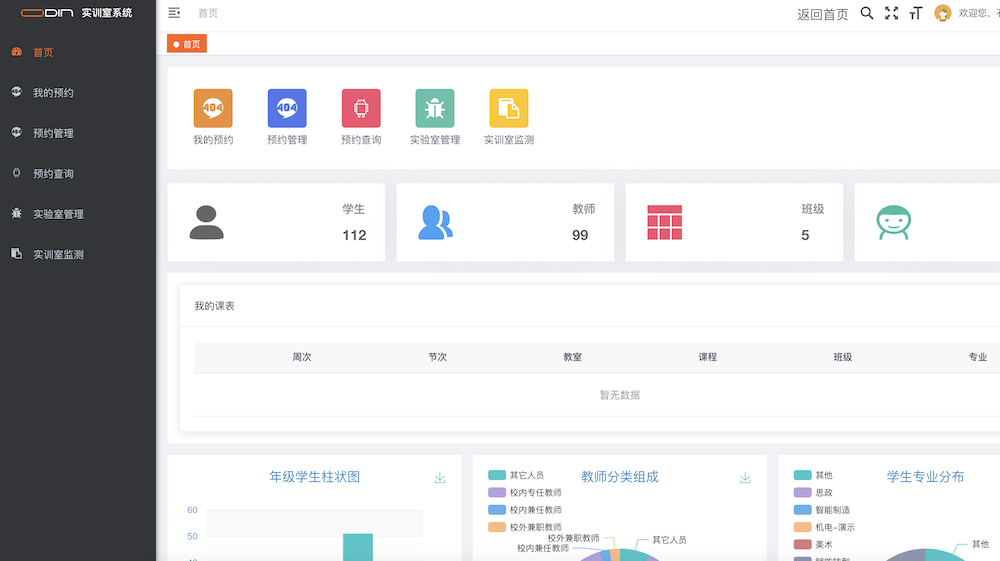Viewport: 1000px width, 561px height.
Task: Click 班级 column header in table
Action: pos(842,357)
